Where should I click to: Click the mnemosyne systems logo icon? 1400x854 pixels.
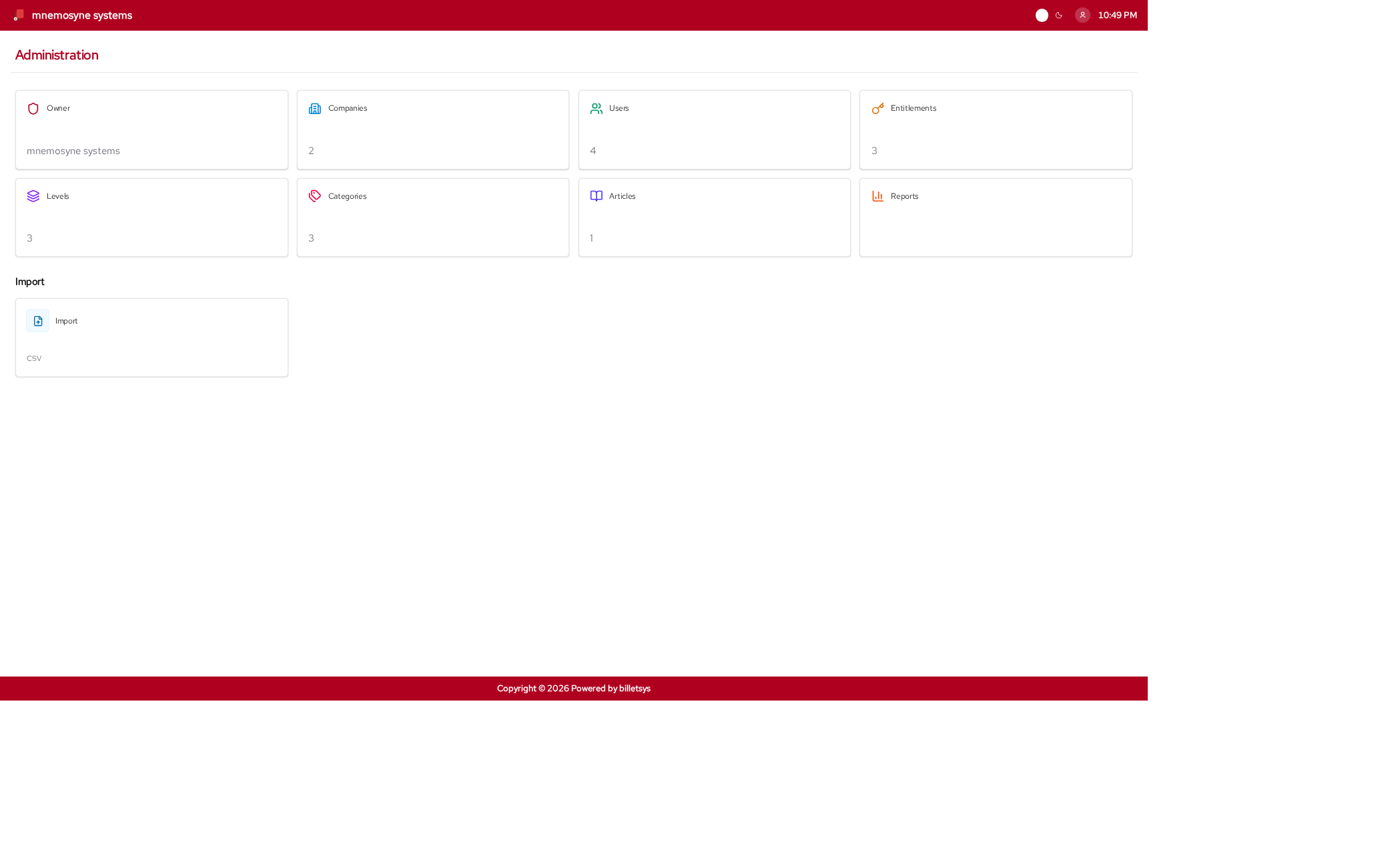[19, 15]
